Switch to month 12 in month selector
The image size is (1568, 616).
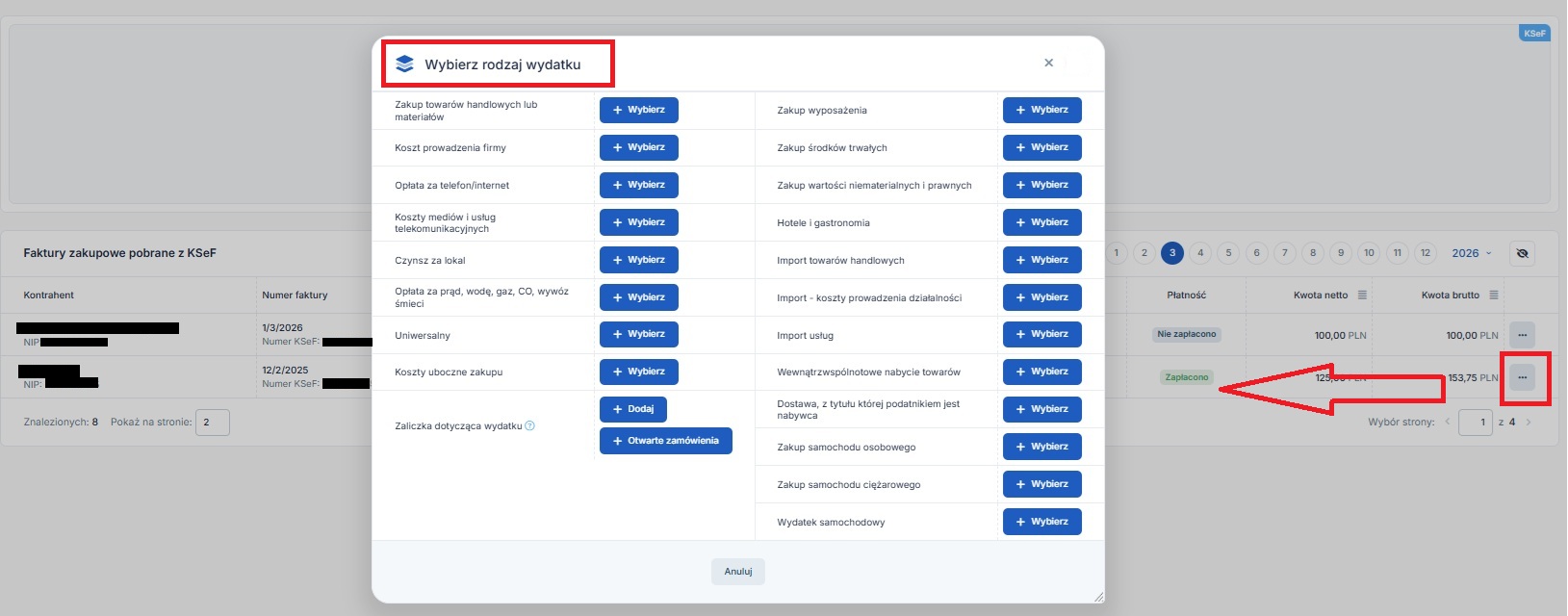pyautogui.click(x=1426, y=253)
